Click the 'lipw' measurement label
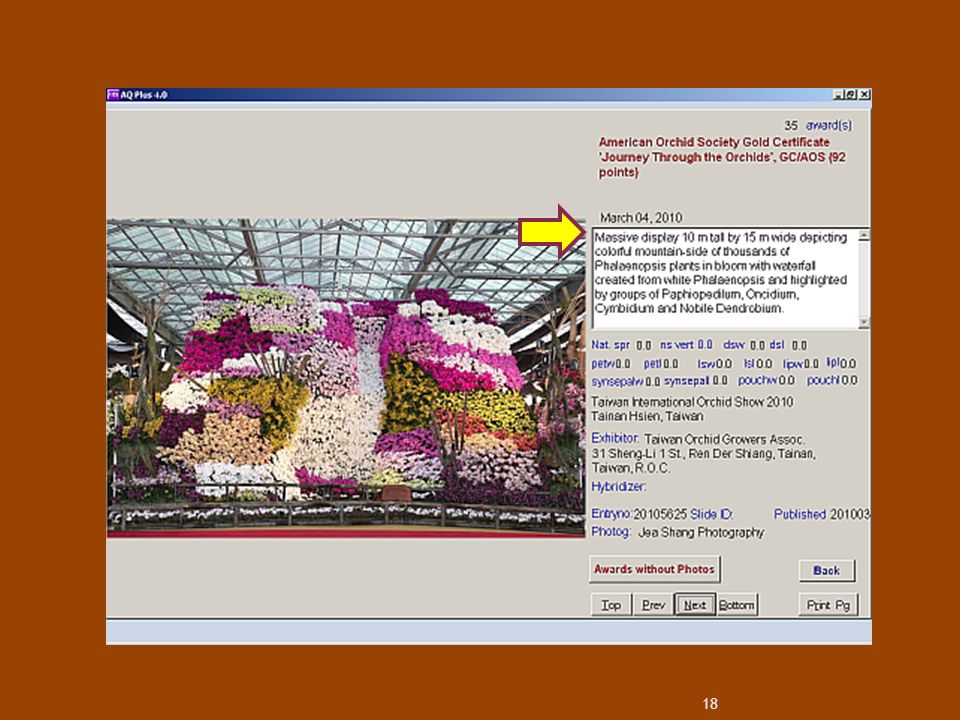This screenshot has height=720, width=960. tap(793, 364)
